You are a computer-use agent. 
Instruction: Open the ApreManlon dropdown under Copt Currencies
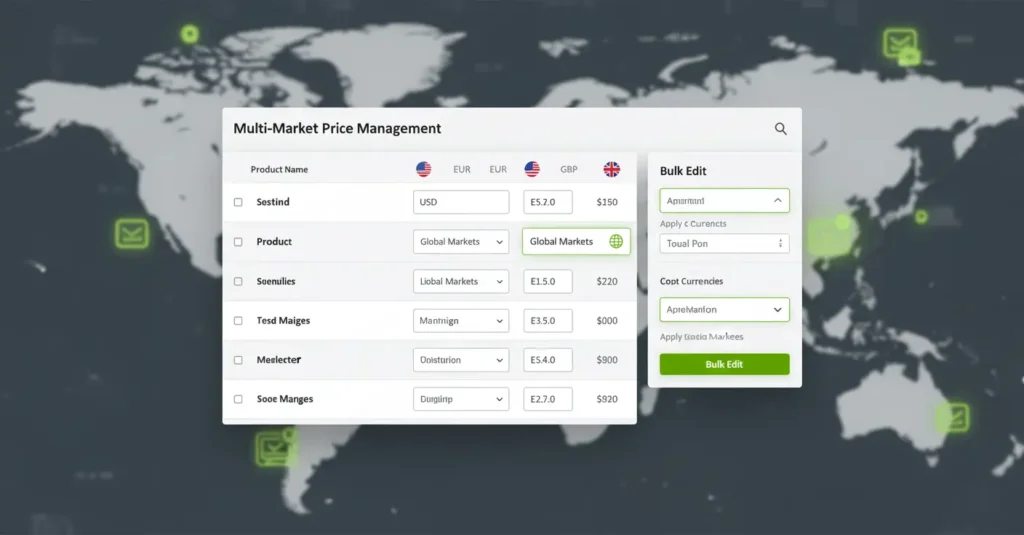pyautogui.click(x=724, y=310)
